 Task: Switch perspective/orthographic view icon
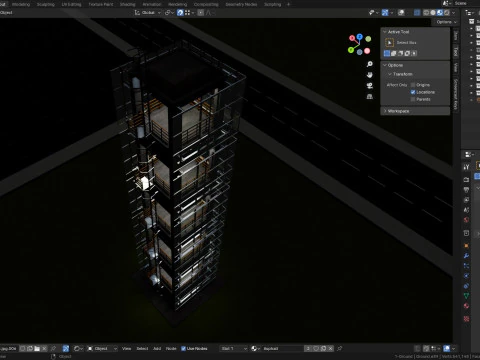tap(369, 97)
